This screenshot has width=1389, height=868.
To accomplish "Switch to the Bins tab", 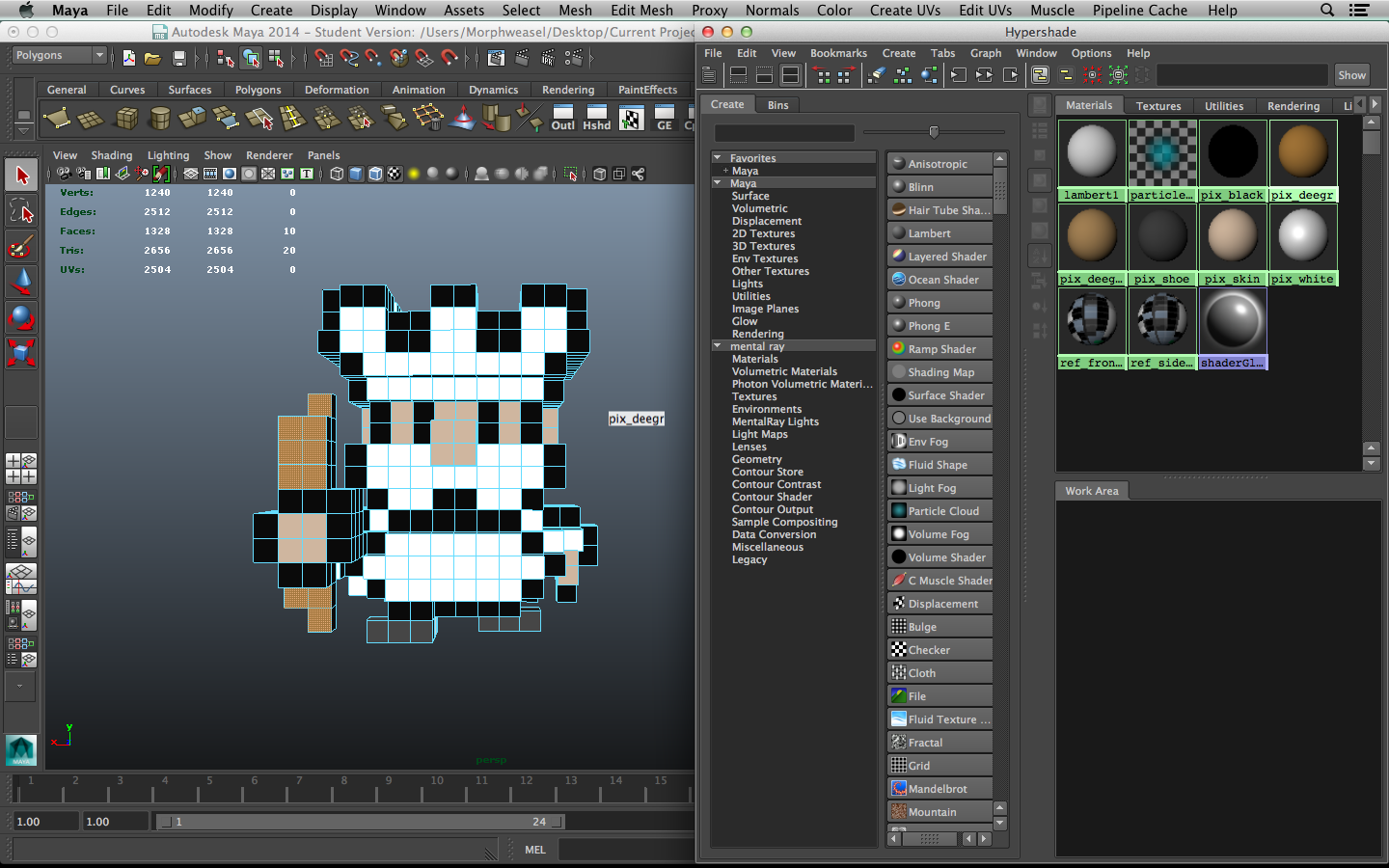I will pos(777,105).
